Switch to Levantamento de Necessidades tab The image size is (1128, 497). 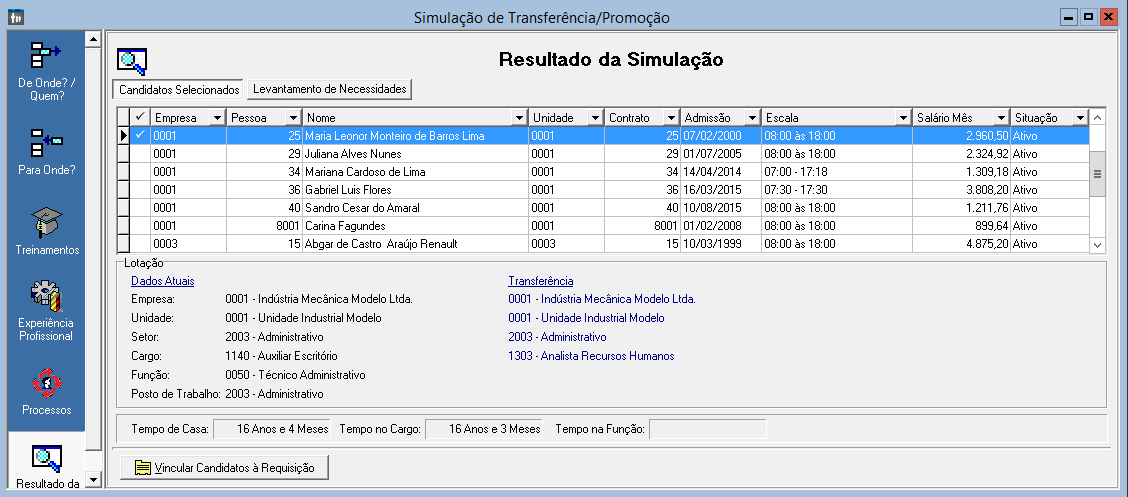(329, 89)
